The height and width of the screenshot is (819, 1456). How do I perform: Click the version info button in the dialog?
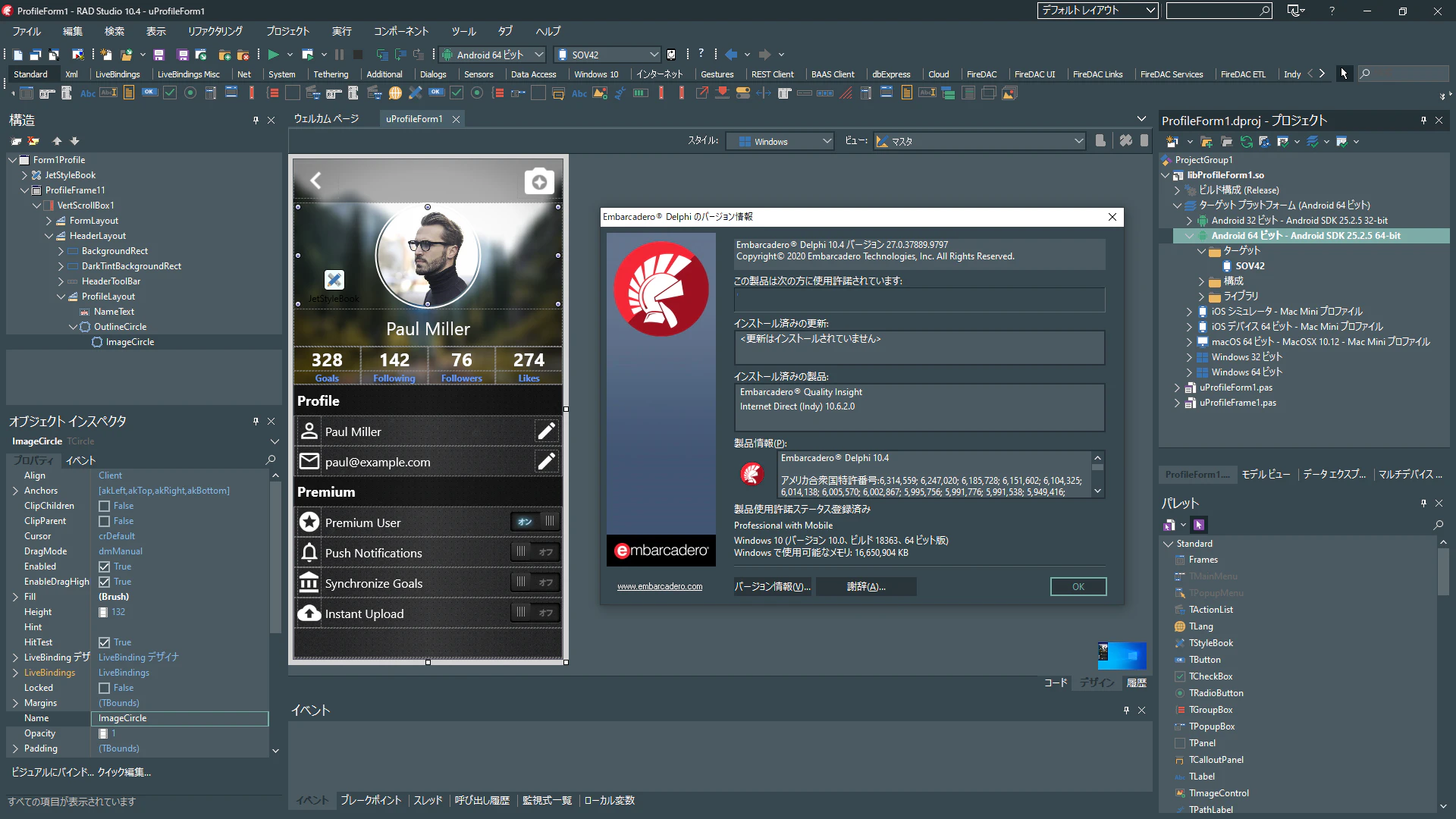(773, 586)
